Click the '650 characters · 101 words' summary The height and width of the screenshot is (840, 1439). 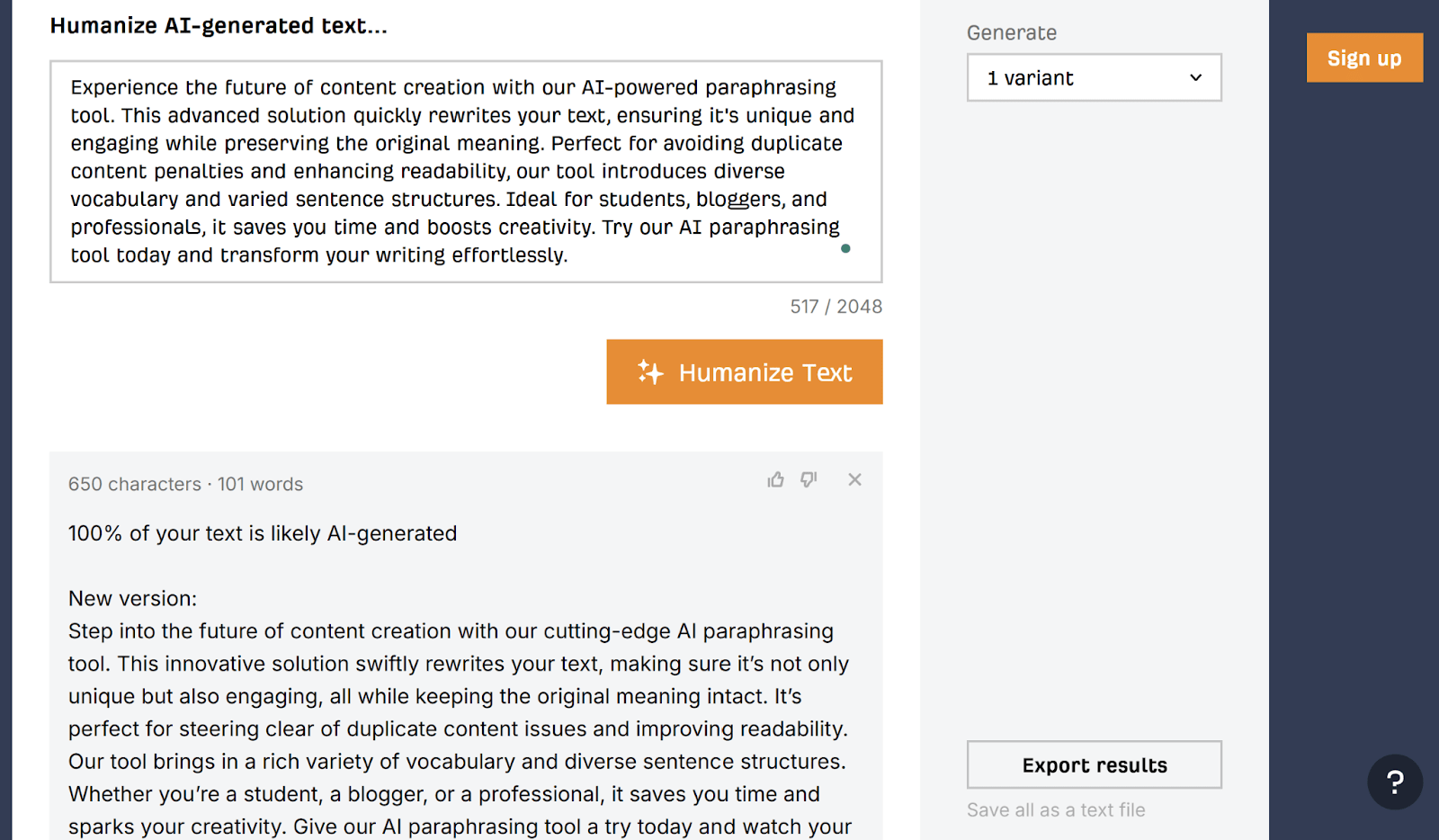185,484
